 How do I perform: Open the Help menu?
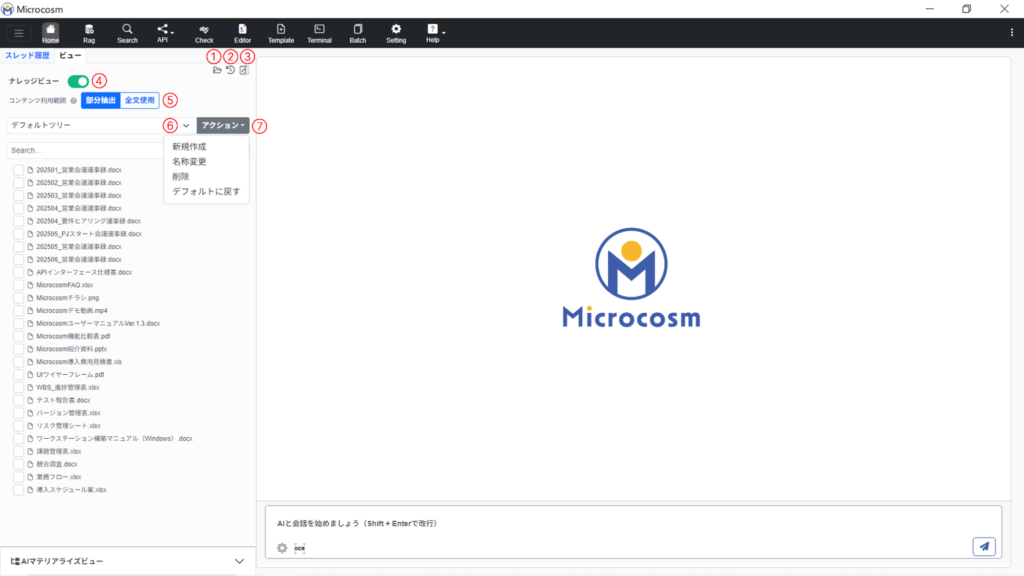pos(434,33)
